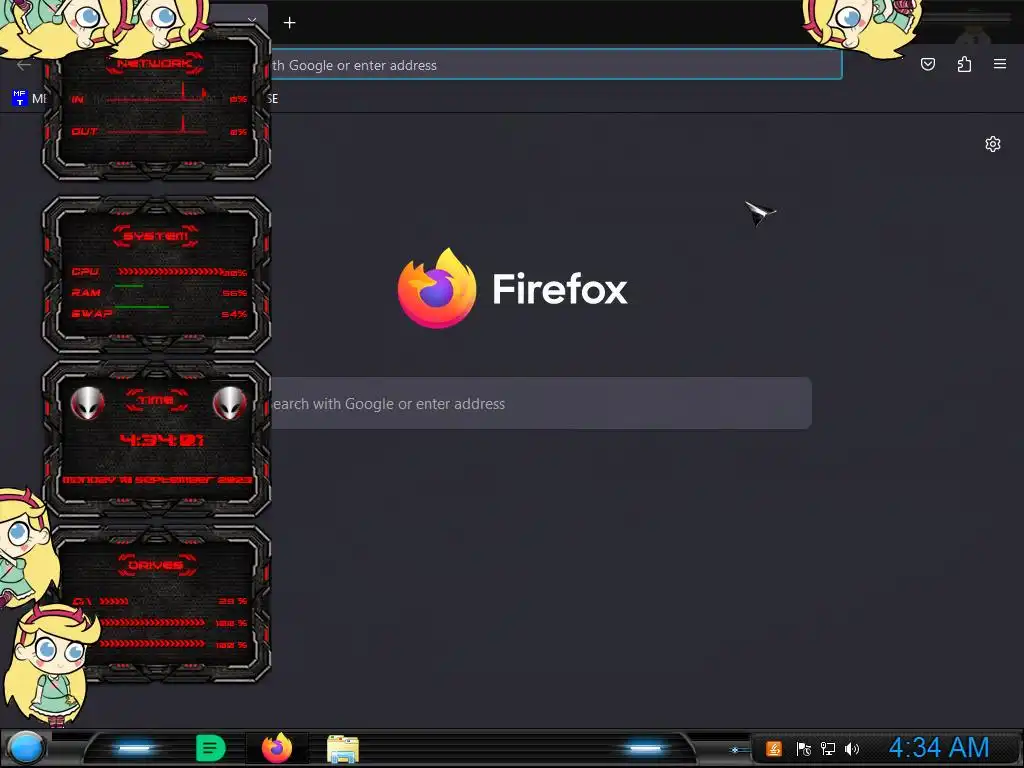
Task: Open a new tab with the plus button
Action: pos(289,23)
